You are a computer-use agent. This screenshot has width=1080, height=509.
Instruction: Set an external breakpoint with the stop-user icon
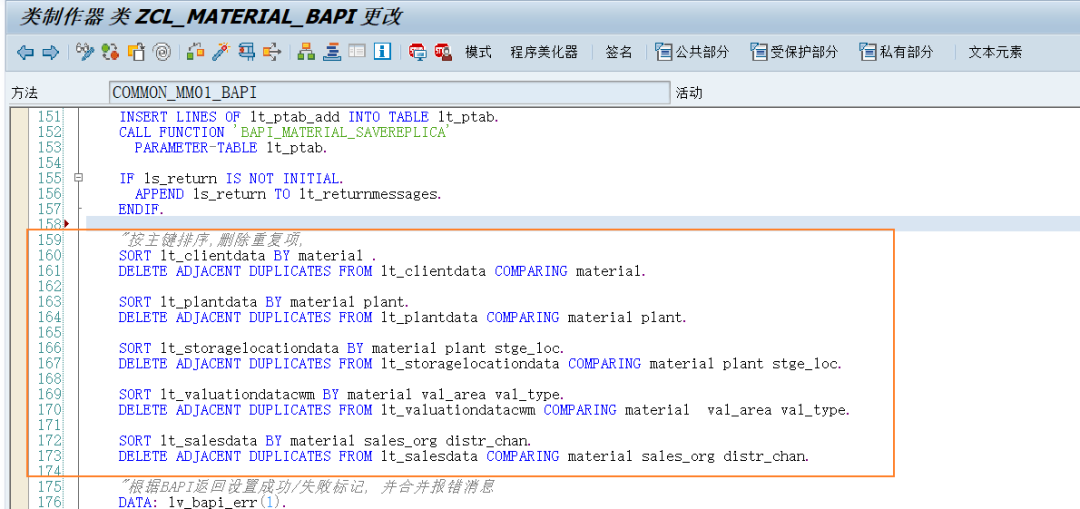pyautogui.click(x=443, y=52)
